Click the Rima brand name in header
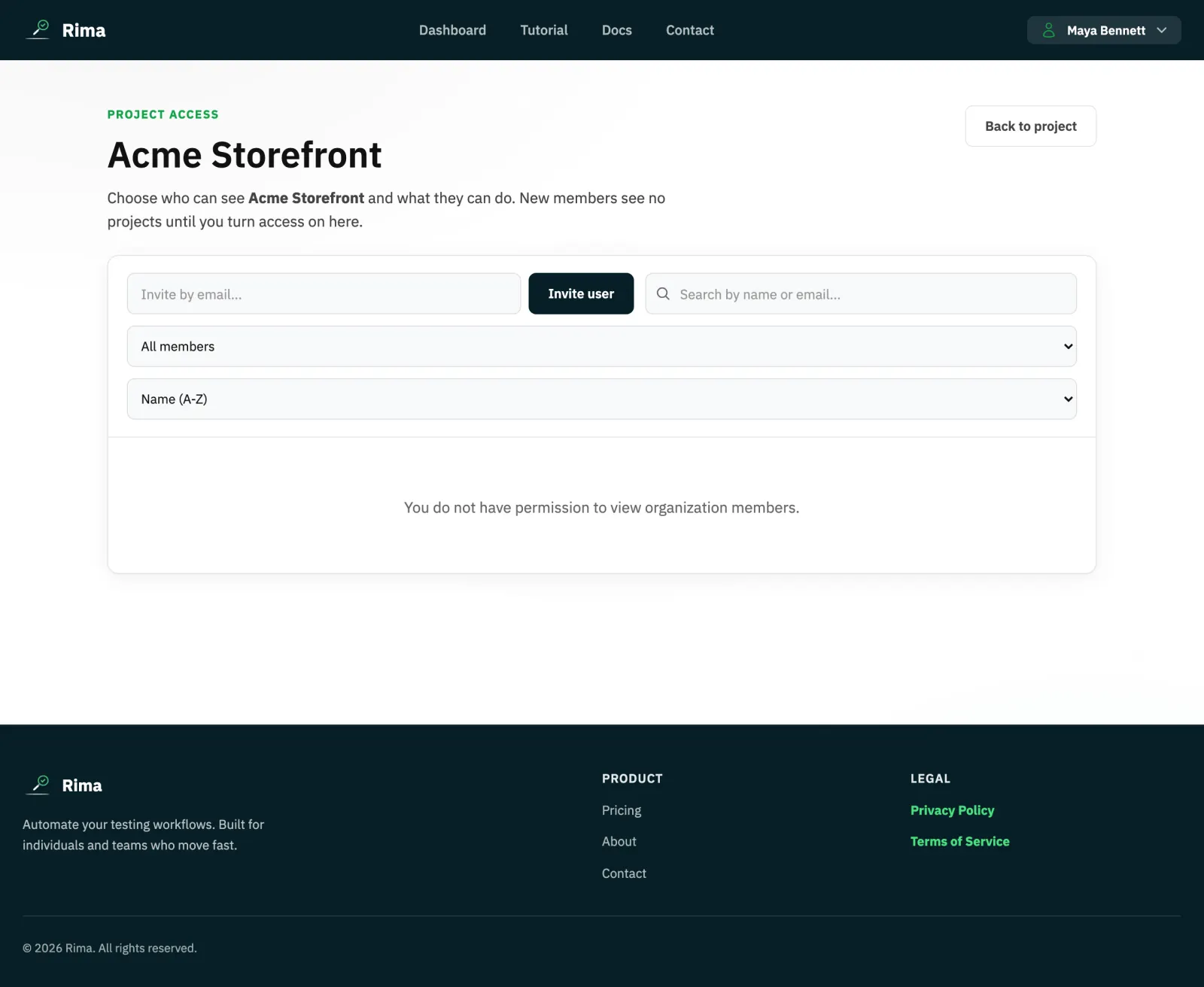1204x987 pixels. point(84,30)
